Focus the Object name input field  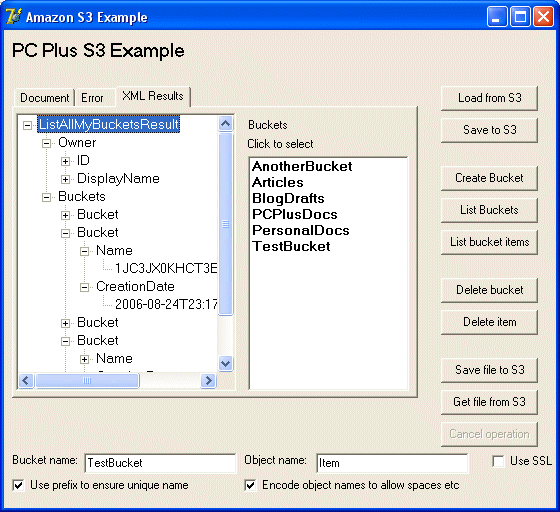tap(392, 463)
